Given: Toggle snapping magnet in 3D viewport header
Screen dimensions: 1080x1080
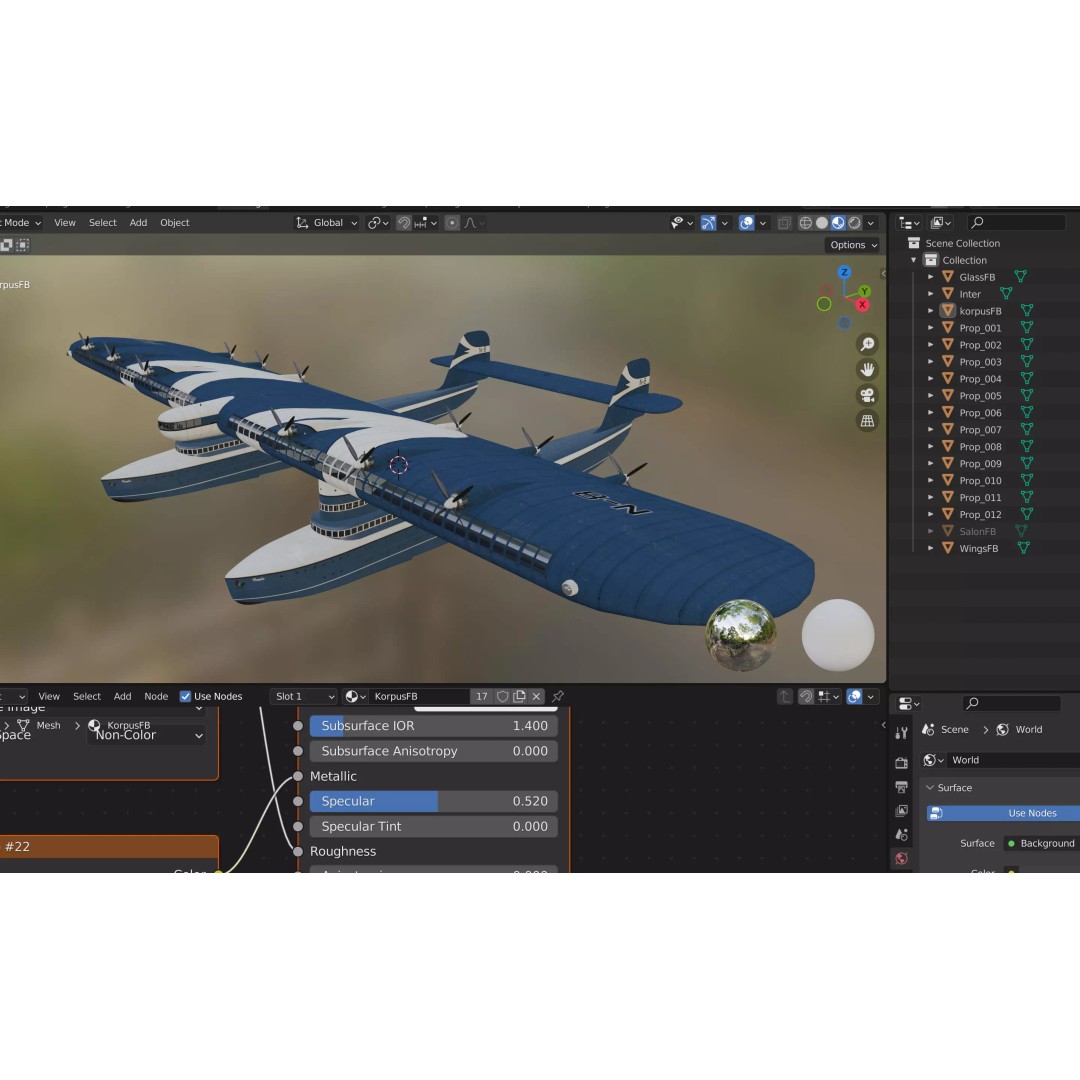Looking at the screenshot, I should 404,222.
